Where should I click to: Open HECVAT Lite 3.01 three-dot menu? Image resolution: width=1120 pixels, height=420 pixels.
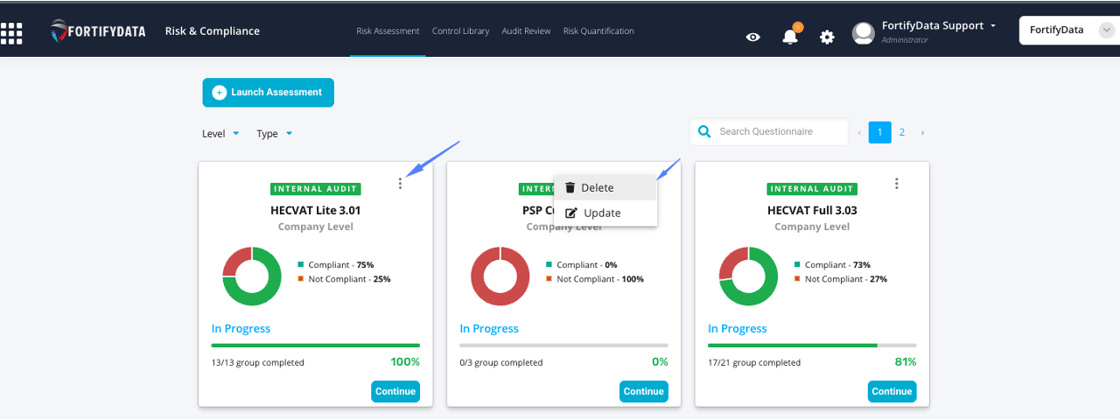tap(400, 184)
